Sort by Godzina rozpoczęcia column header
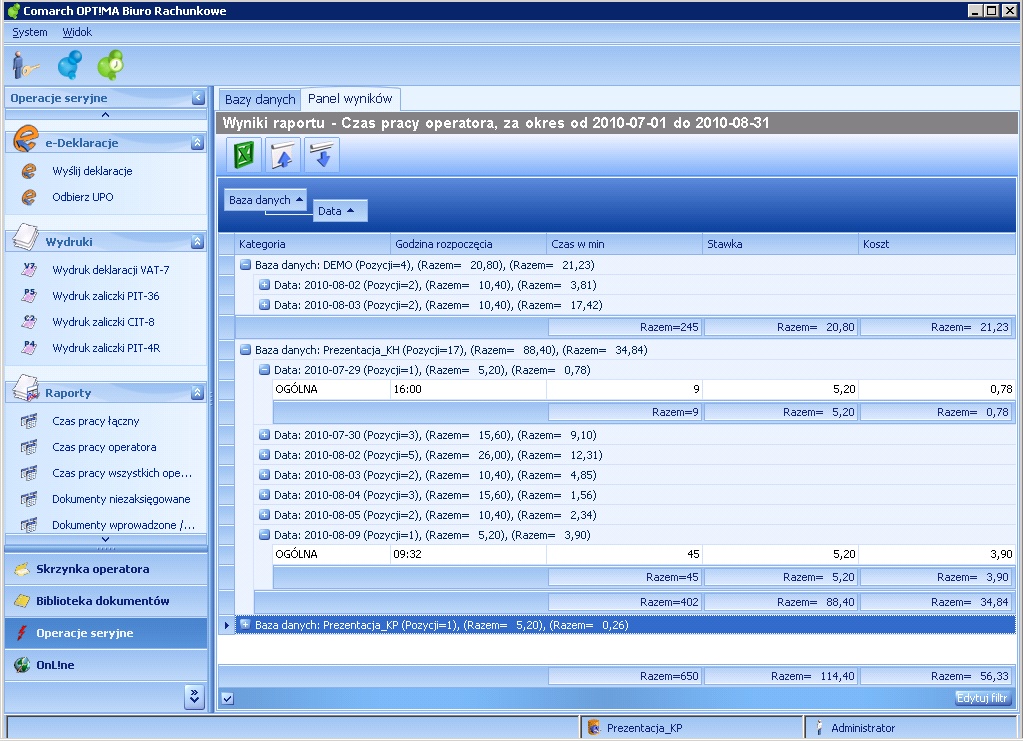This screenshot has width=1023, height=741. point(468,244)
